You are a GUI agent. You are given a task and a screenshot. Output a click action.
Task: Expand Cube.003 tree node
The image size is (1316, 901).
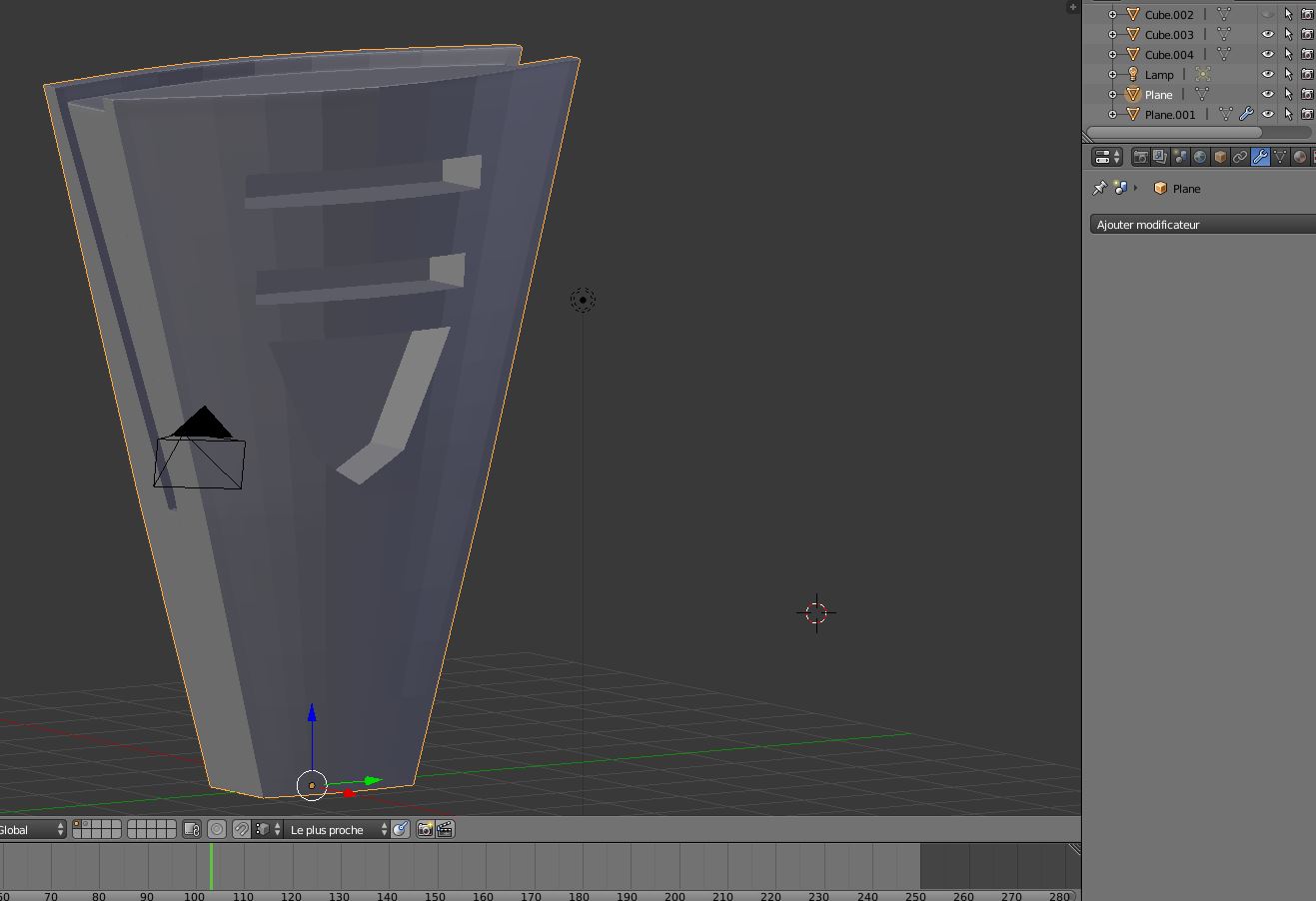tap(1112, 34)
